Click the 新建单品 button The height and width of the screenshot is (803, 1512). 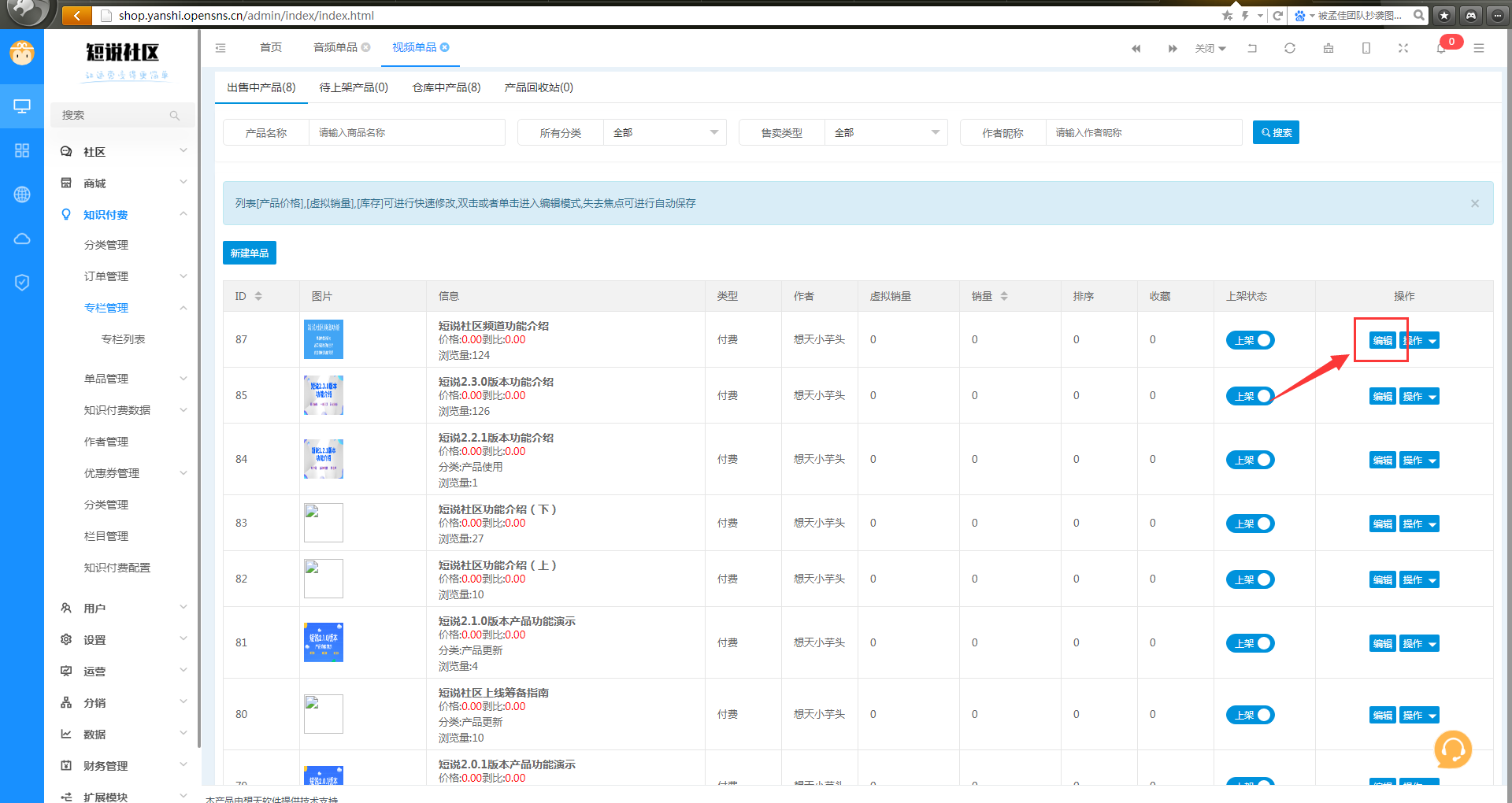[x=250, y=253]
